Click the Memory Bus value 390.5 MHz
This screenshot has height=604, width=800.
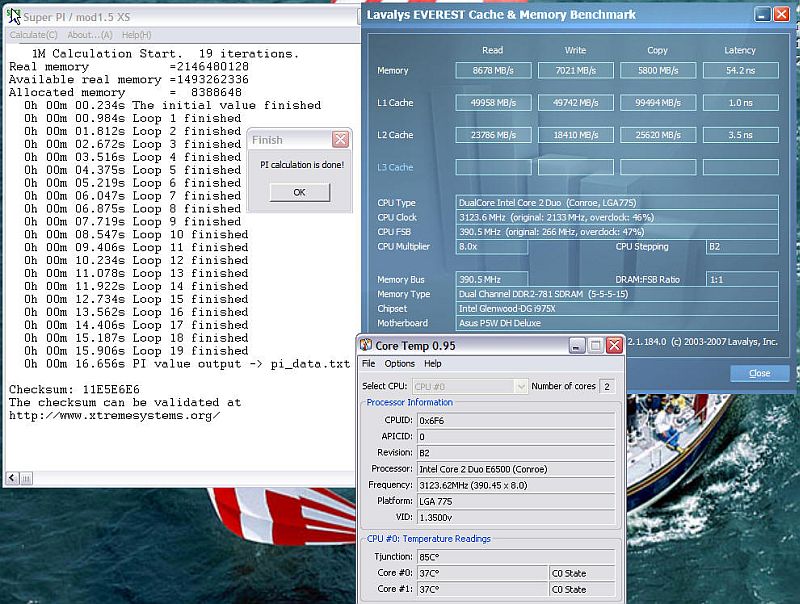[491, 280]
